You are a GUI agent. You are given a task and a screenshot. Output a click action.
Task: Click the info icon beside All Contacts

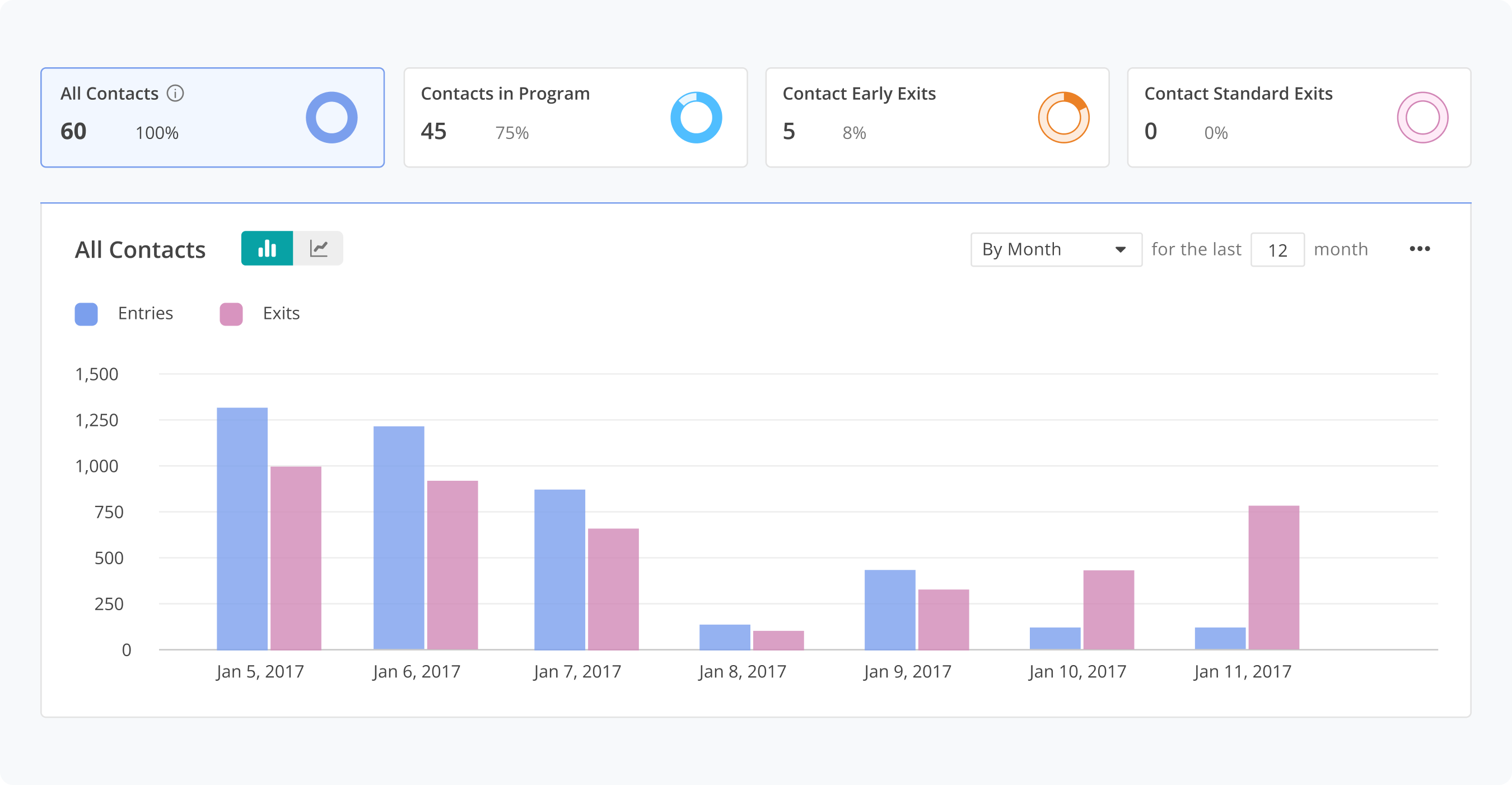coord(175,94)
